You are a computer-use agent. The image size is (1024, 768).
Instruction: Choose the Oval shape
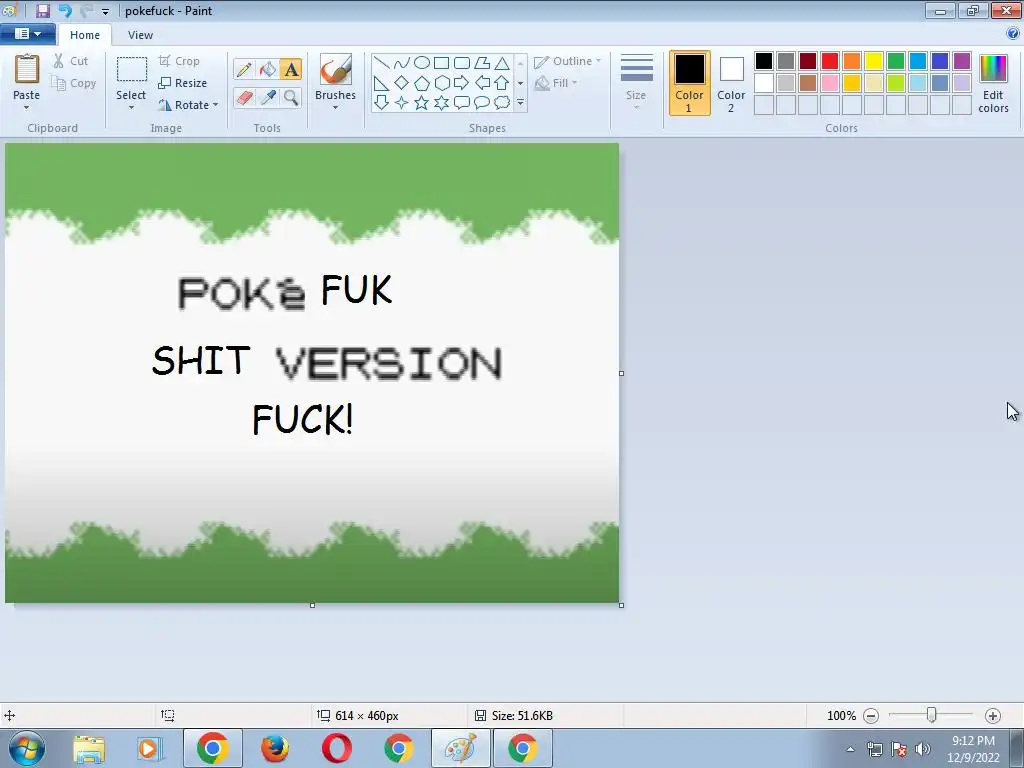point(422,63)
